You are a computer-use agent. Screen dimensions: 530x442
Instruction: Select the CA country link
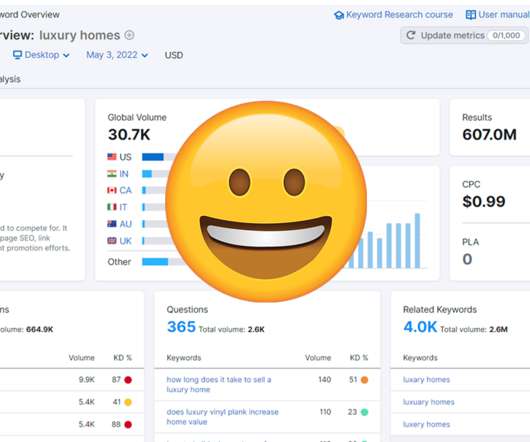pos(125,191)
